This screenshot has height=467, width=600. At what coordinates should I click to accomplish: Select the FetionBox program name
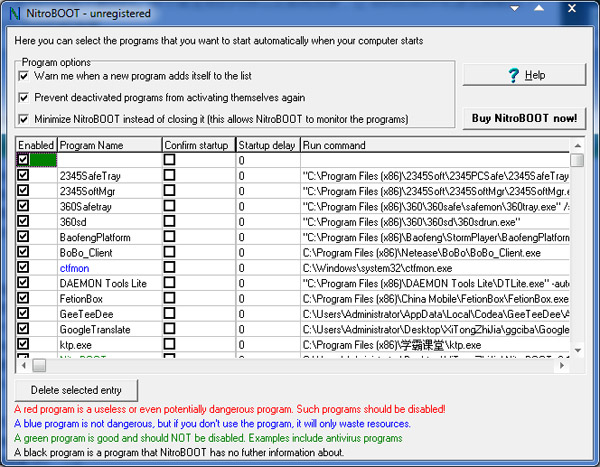click(81, 299)
